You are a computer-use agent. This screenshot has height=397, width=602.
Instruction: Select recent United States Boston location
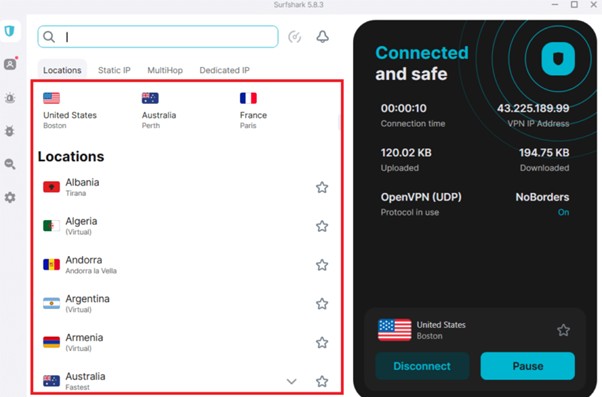tap(69, 111)
